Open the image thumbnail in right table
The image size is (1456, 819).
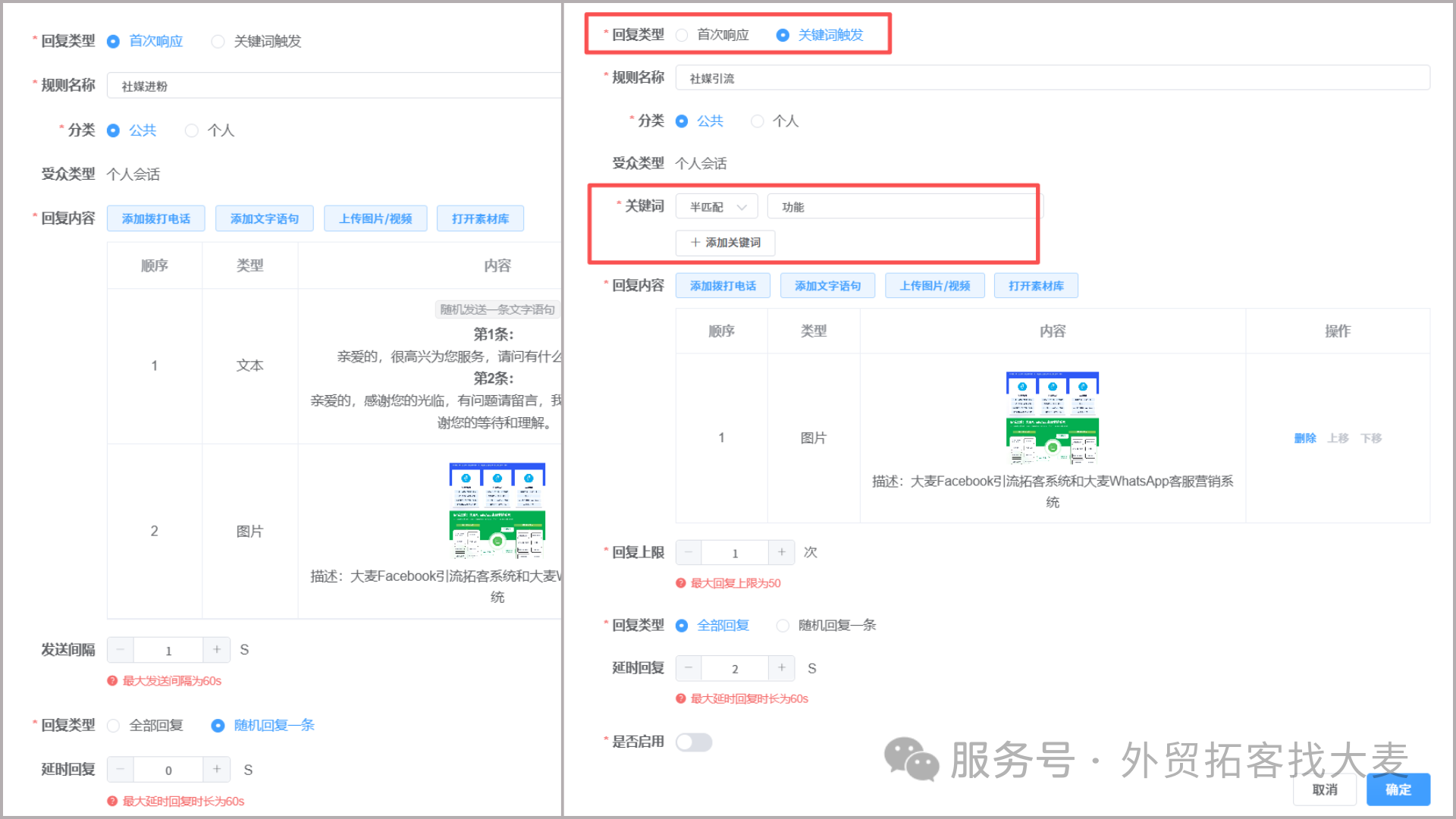[1053, 418]
